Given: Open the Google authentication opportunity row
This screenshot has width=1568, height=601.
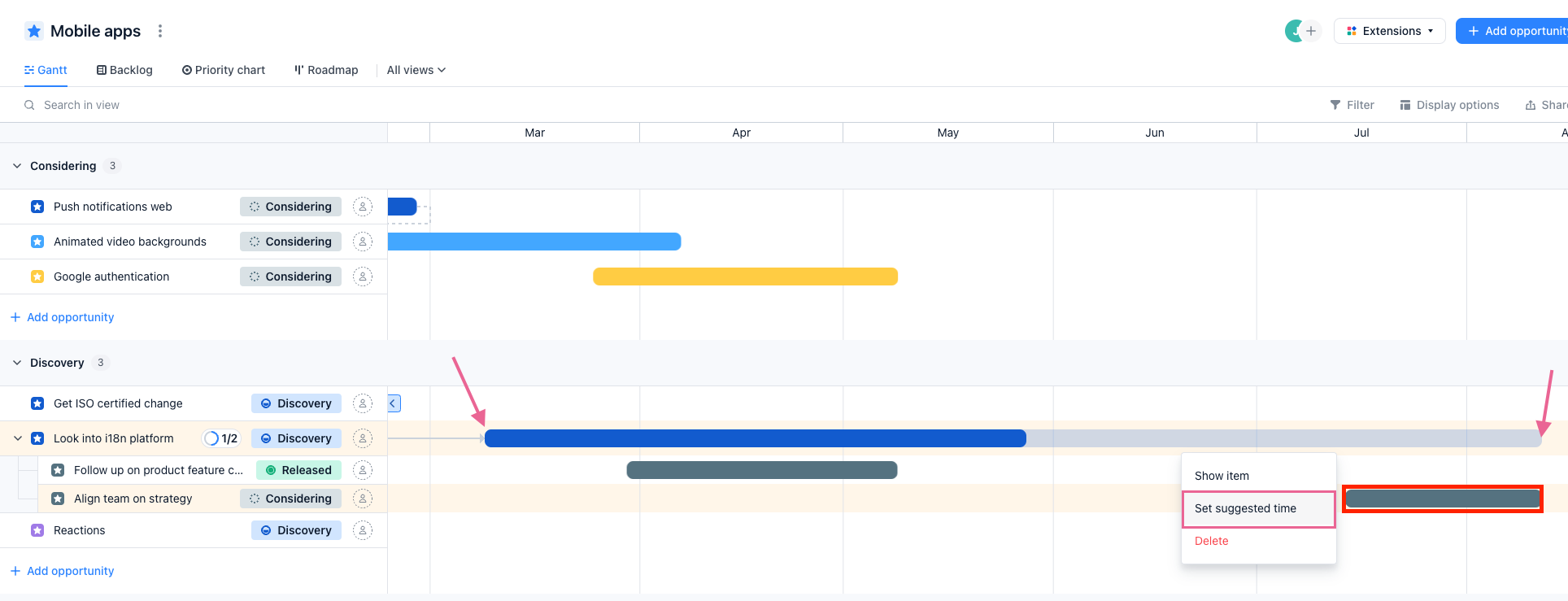Looking at the screenshot, I should 111,277.
